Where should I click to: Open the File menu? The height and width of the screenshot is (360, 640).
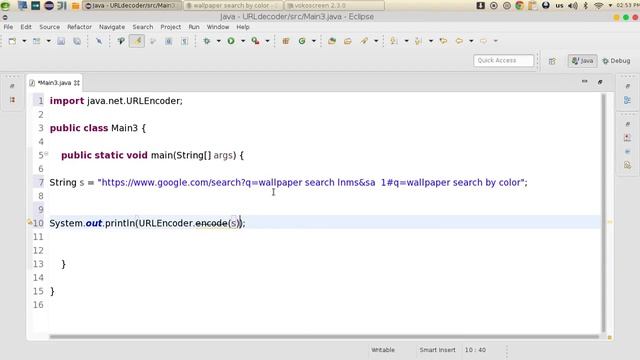[x=8, y=27]
